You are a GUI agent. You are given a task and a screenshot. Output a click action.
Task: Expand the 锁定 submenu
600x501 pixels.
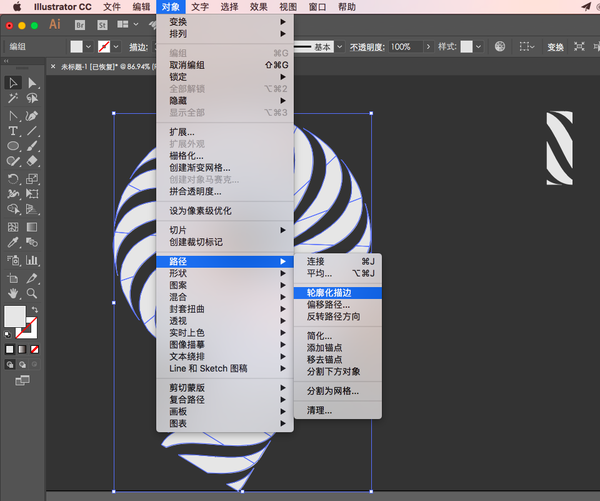(x=225, y=77)
